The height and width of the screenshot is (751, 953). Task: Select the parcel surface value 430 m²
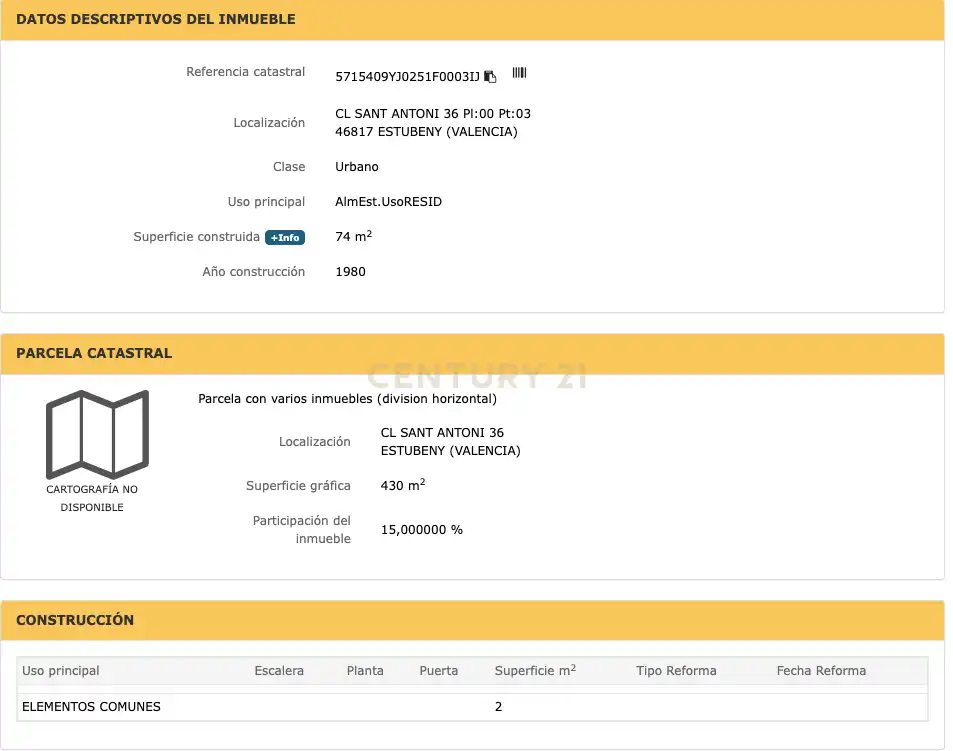(403, 485)
